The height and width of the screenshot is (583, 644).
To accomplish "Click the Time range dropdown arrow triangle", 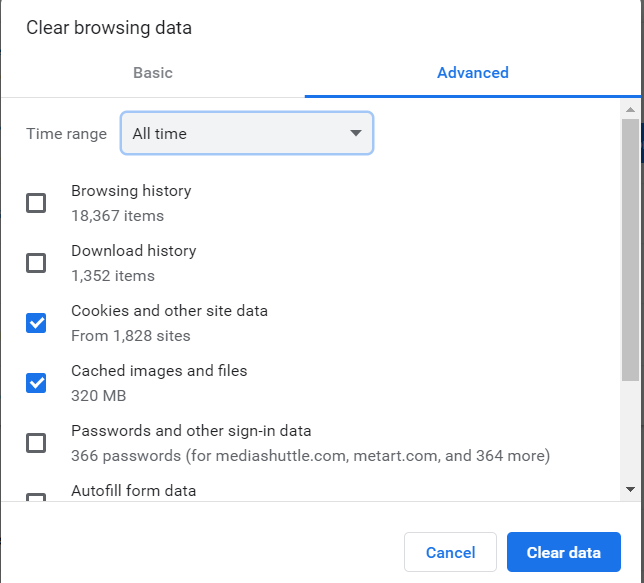I will click(x=356, y=133).
